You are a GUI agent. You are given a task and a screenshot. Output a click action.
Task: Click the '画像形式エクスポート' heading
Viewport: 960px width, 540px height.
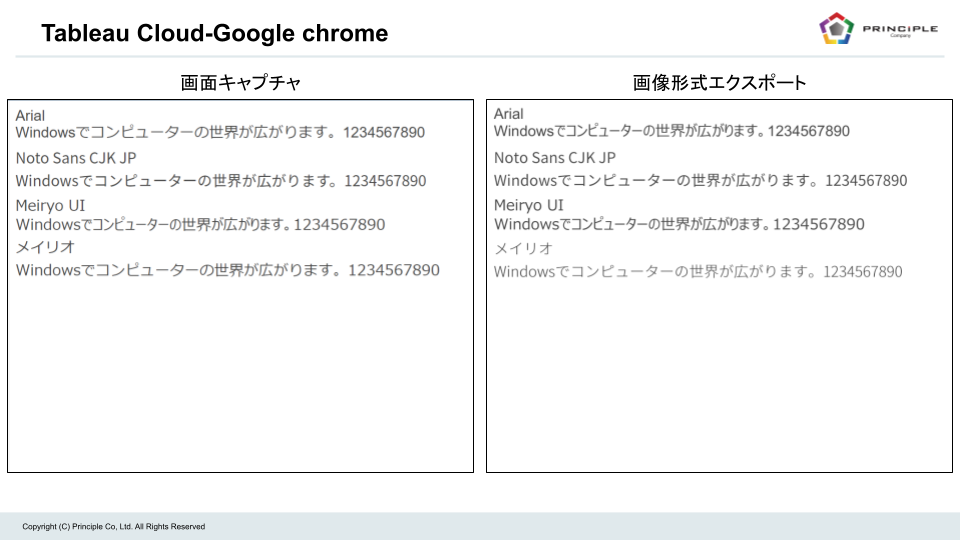click(719, 83)
